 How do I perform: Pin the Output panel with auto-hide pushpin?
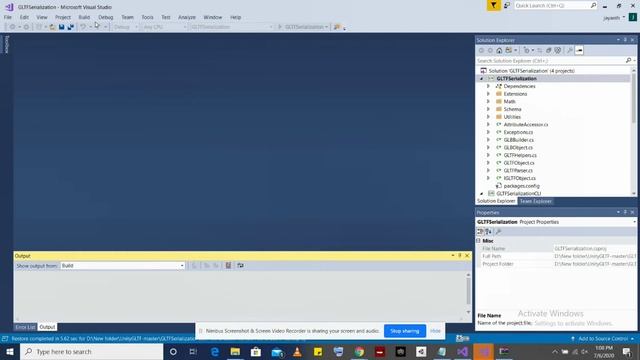click(x=460, y=256)
